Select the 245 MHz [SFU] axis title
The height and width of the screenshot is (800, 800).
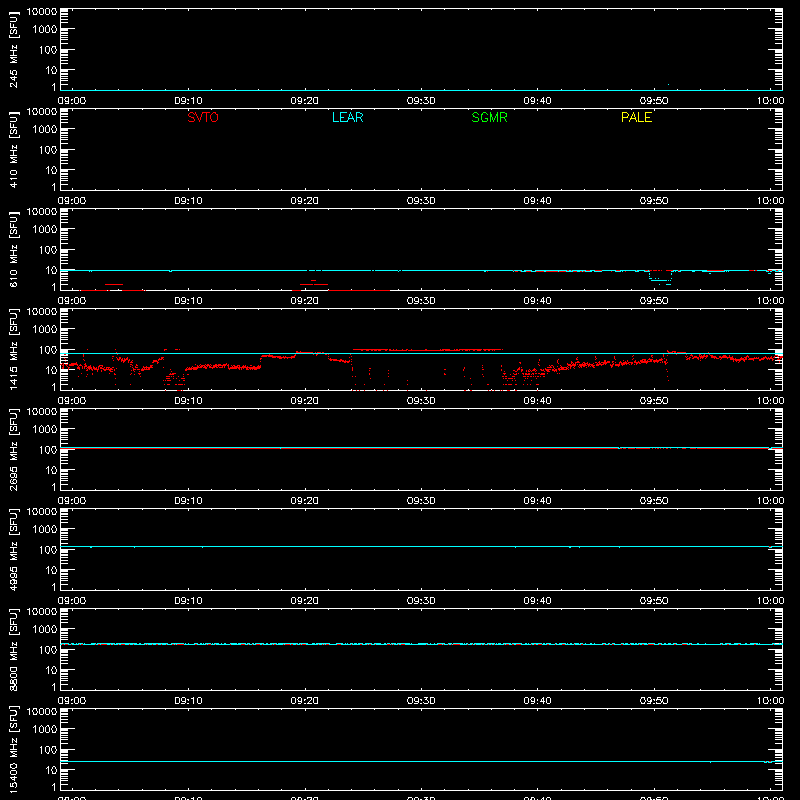pyautogui.click(x=13, y=50)
